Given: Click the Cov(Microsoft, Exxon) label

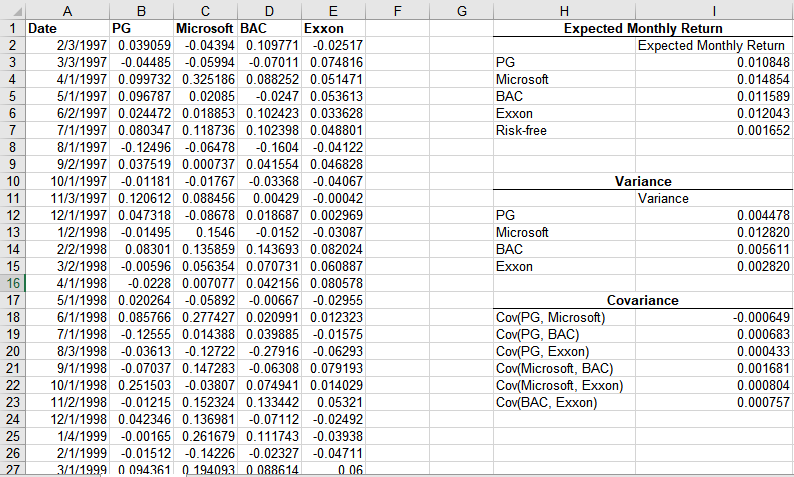Looking at the screenshot, I should pos(565,385).
